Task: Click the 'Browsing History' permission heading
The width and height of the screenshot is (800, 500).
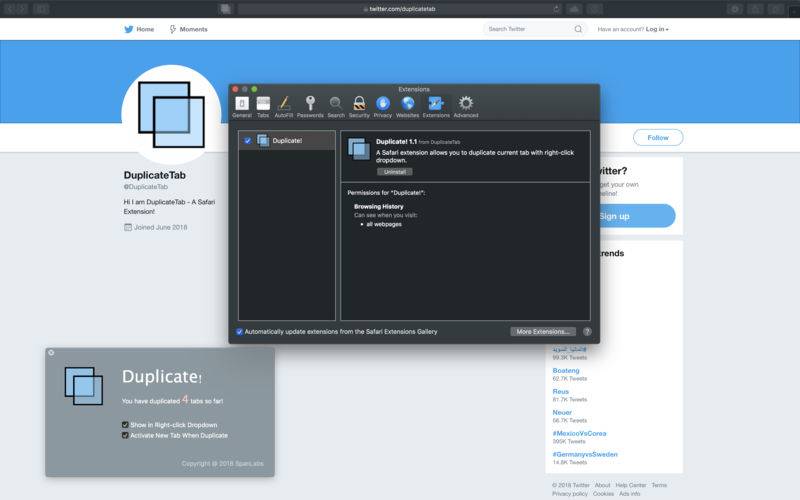Action: (379, 207)
